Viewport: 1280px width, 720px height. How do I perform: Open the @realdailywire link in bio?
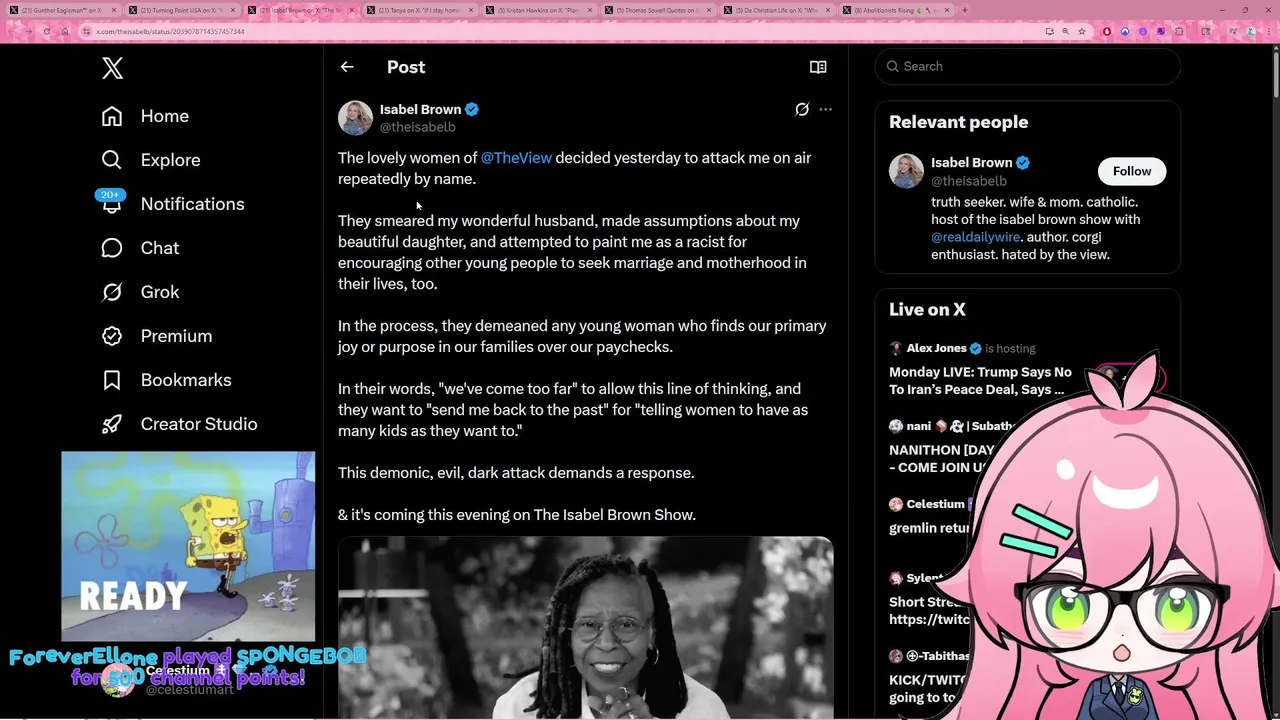(x=976, y=237)
